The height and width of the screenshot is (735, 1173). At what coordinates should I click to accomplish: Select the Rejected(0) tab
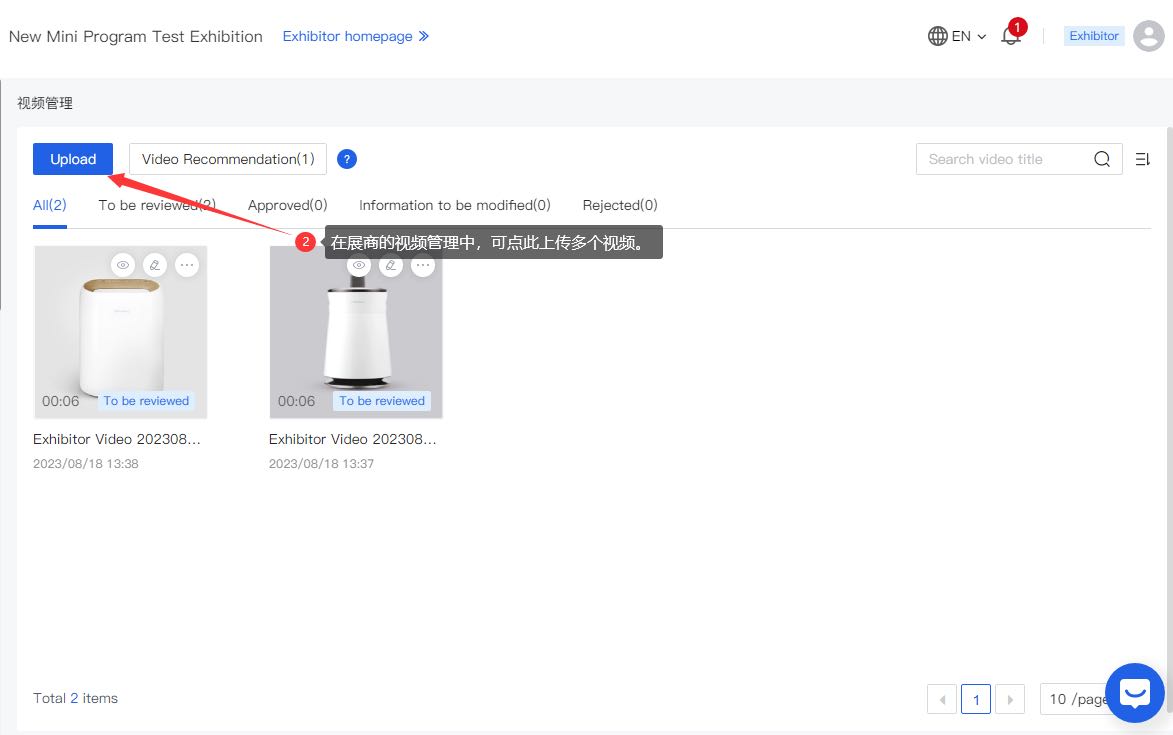pos(620,205)
